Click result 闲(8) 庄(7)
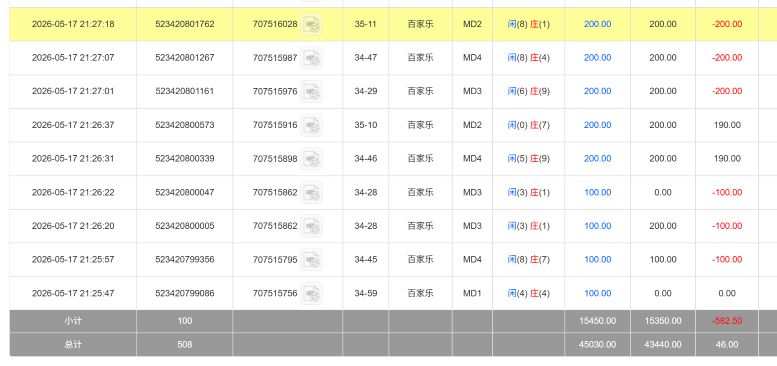Viewport: 777px width, 366px height. point(529,260)
